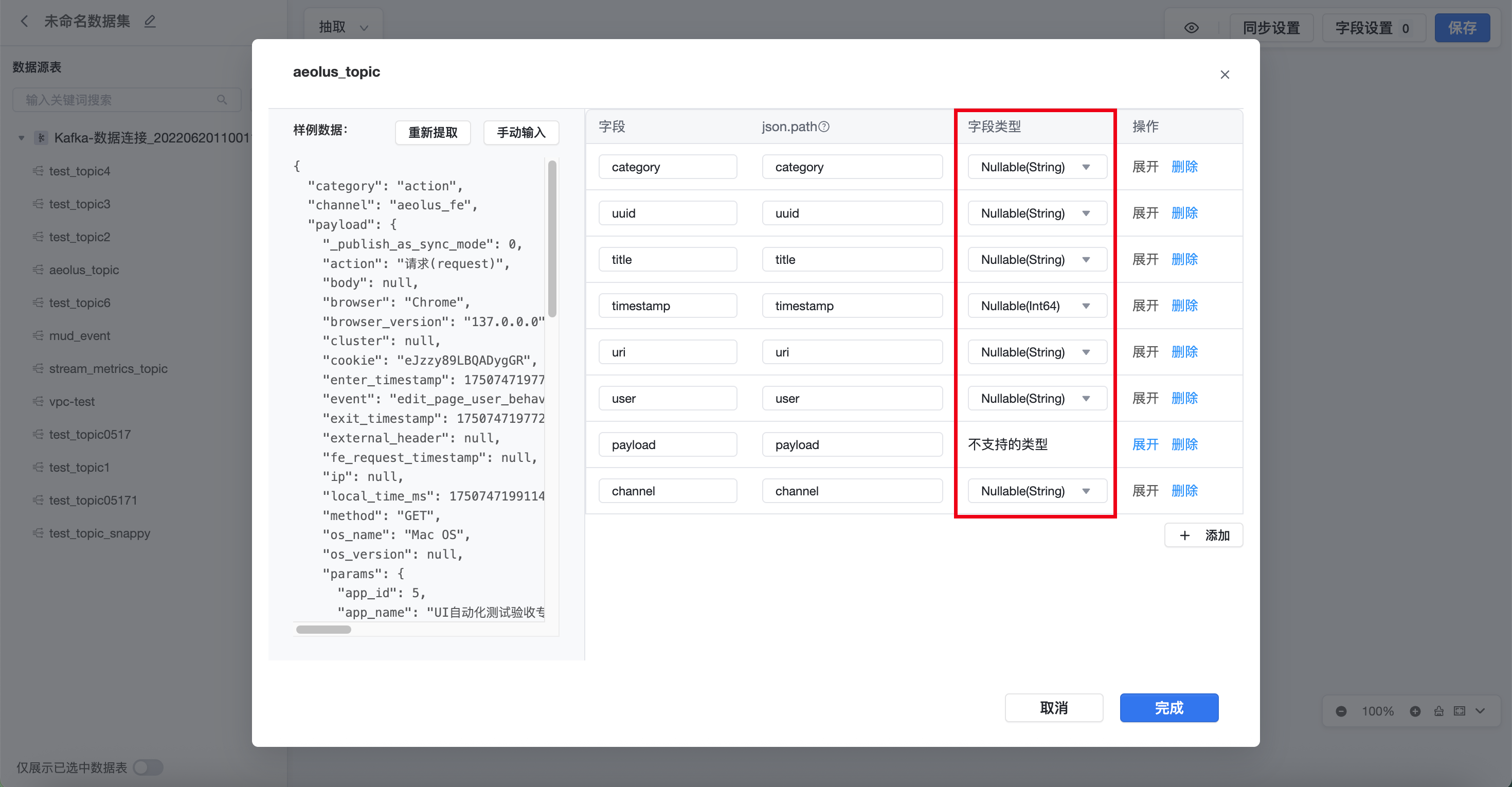Open the type dropdown for timestamp field
1512x787 pixels.
pos(1037,306)
